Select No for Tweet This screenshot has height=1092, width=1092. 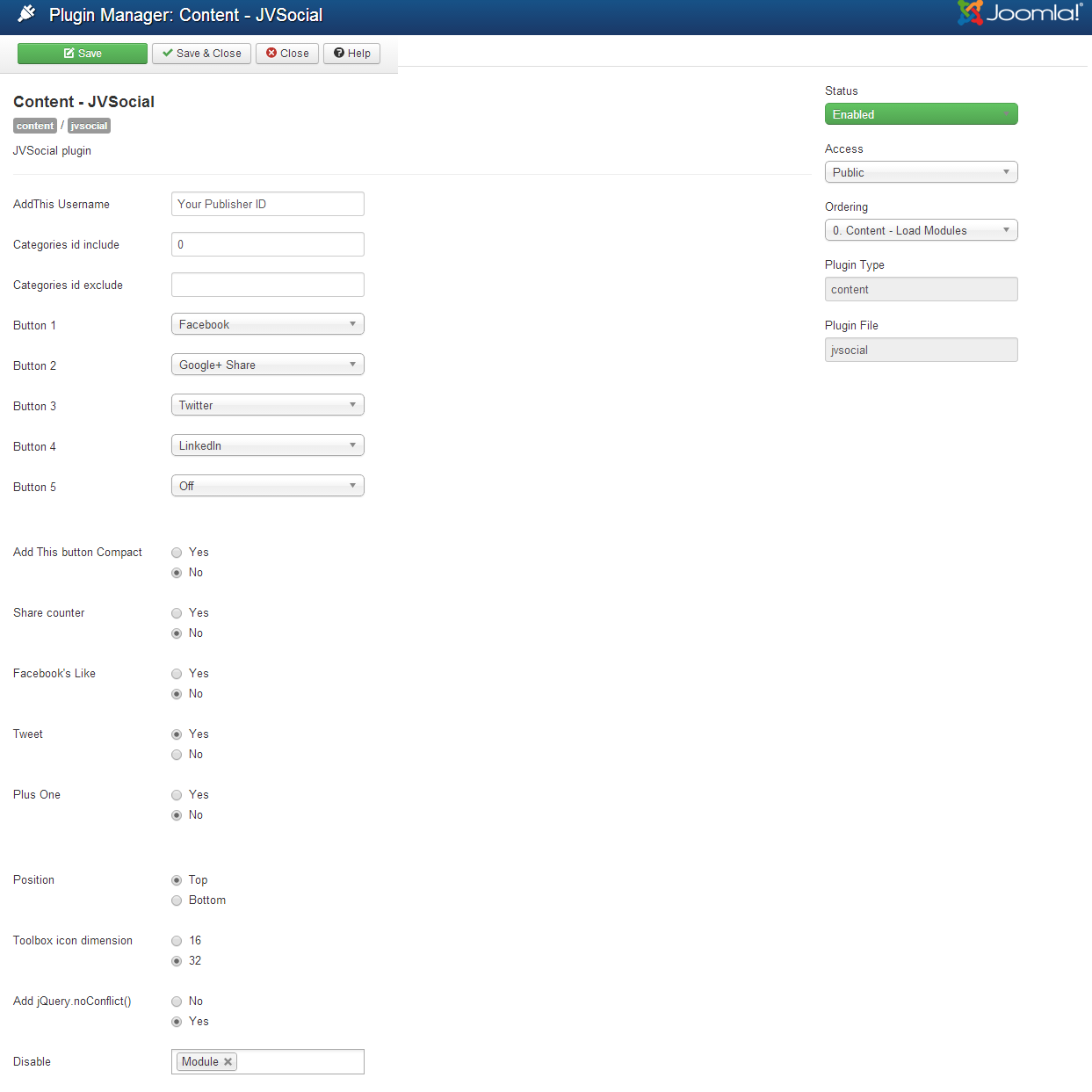point(177,755)
